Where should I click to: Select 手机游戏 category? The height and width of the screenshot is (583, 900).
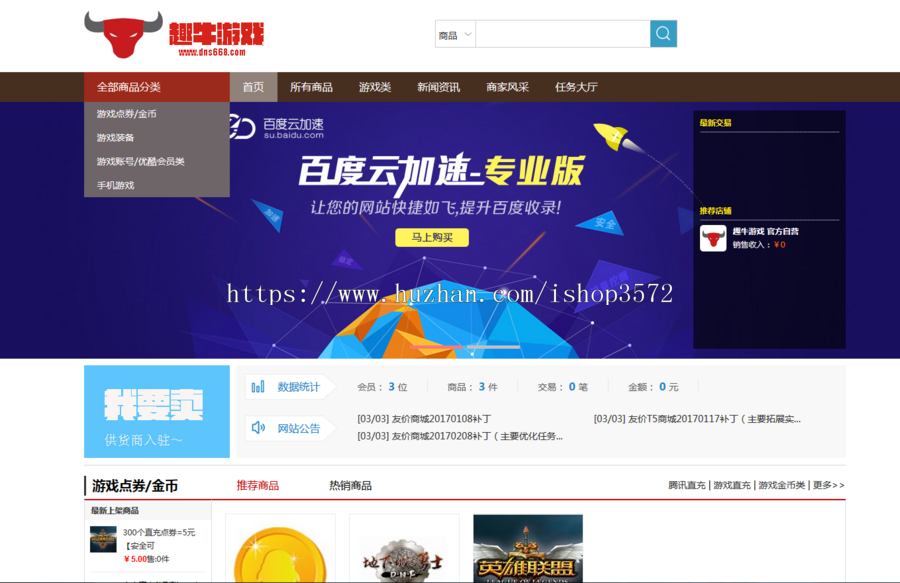click(115, 185)
